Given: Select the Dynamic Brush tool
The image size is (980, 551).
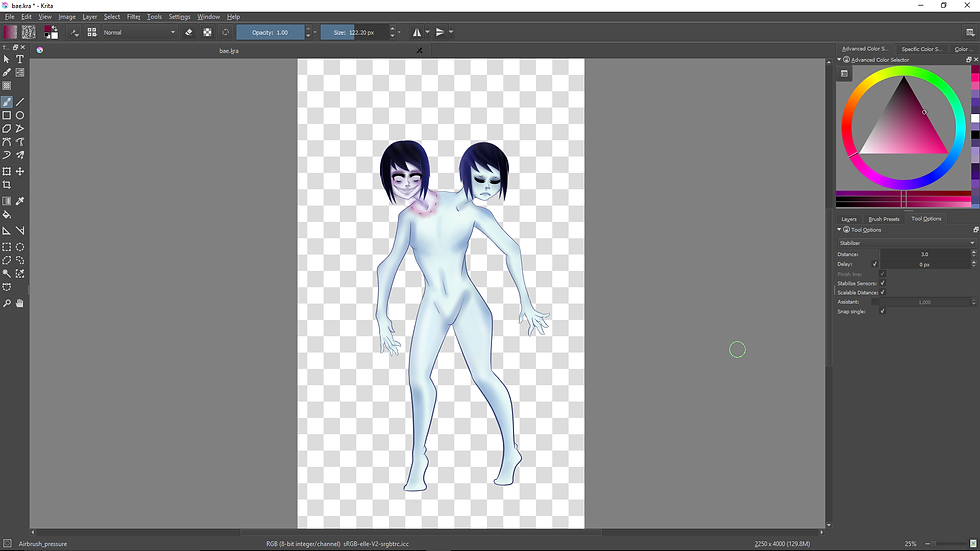Looking at the screenshot, I should point(6,155).
